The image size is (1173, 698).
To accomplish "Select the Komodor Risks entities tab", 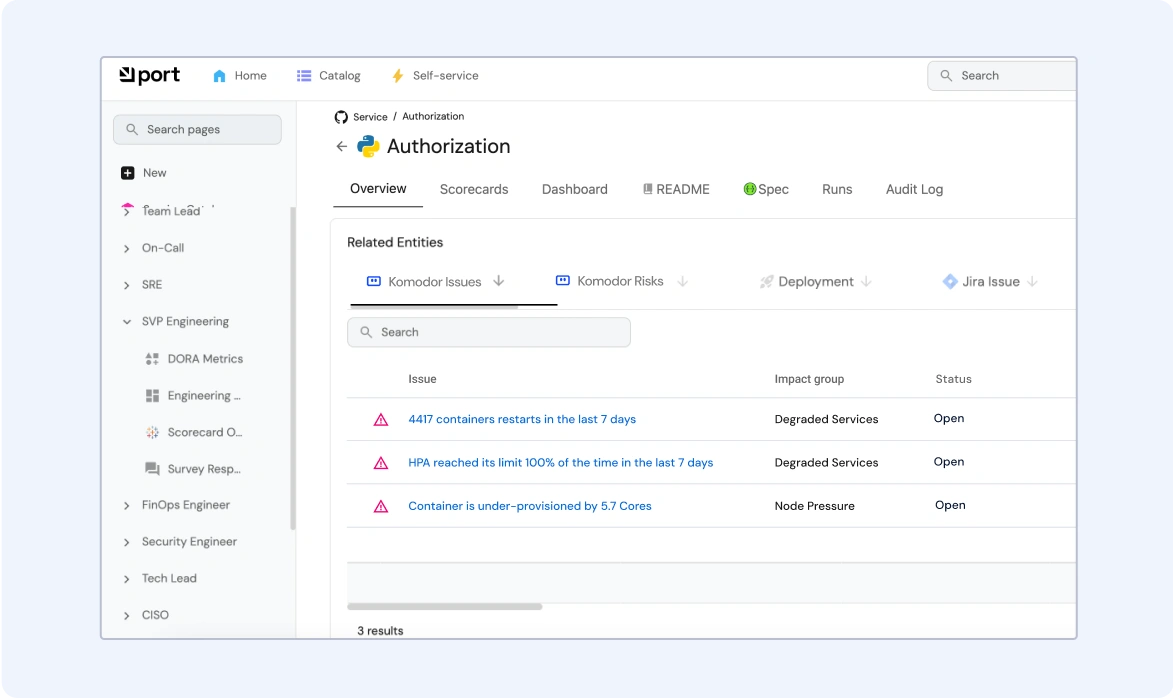I will pos(621,281).
